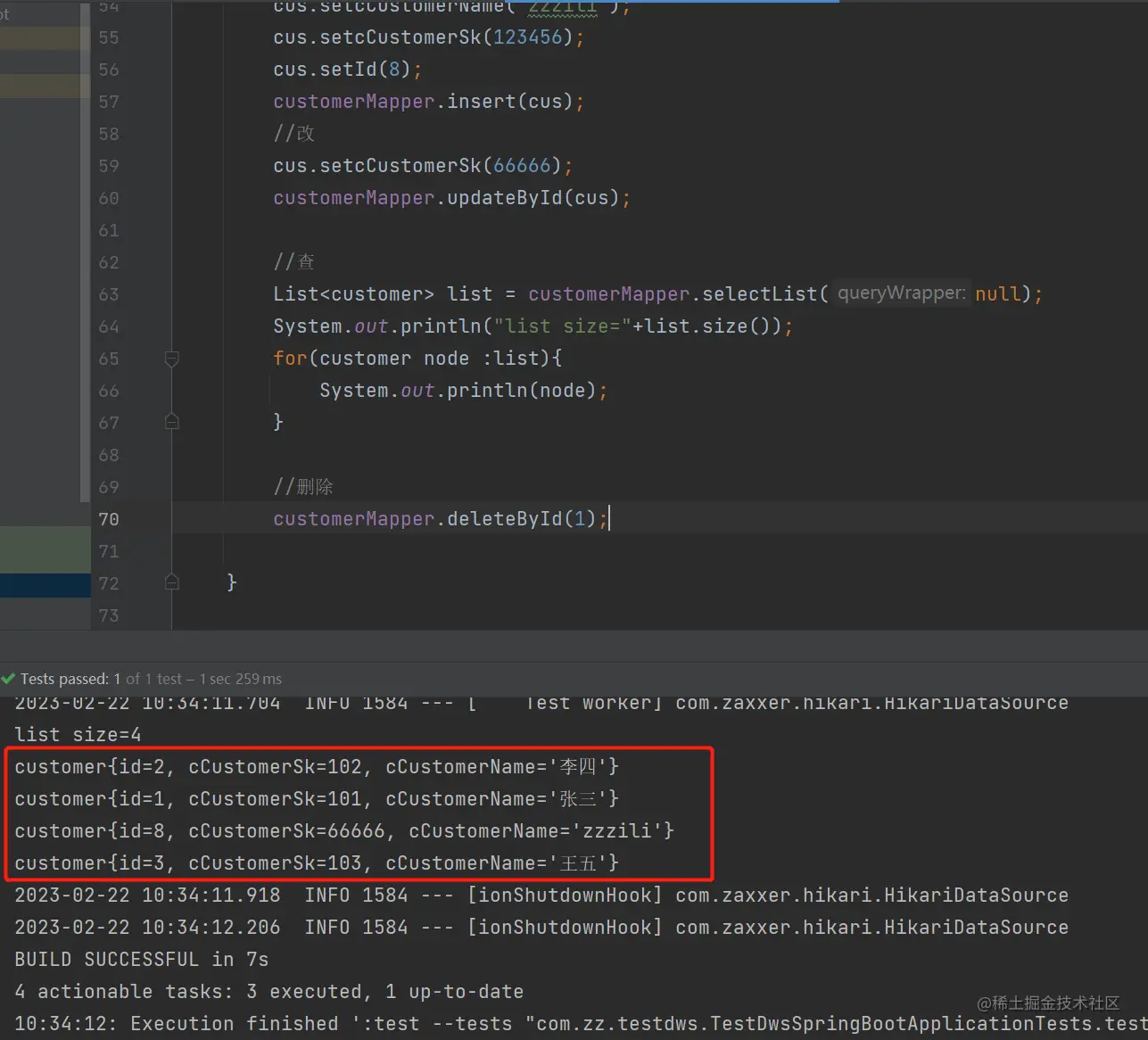This screenshot has width=1148, height=1040.
Task: Click the 稀土掘金技术社区 watermark
Action: (x=1051, y=1002)
